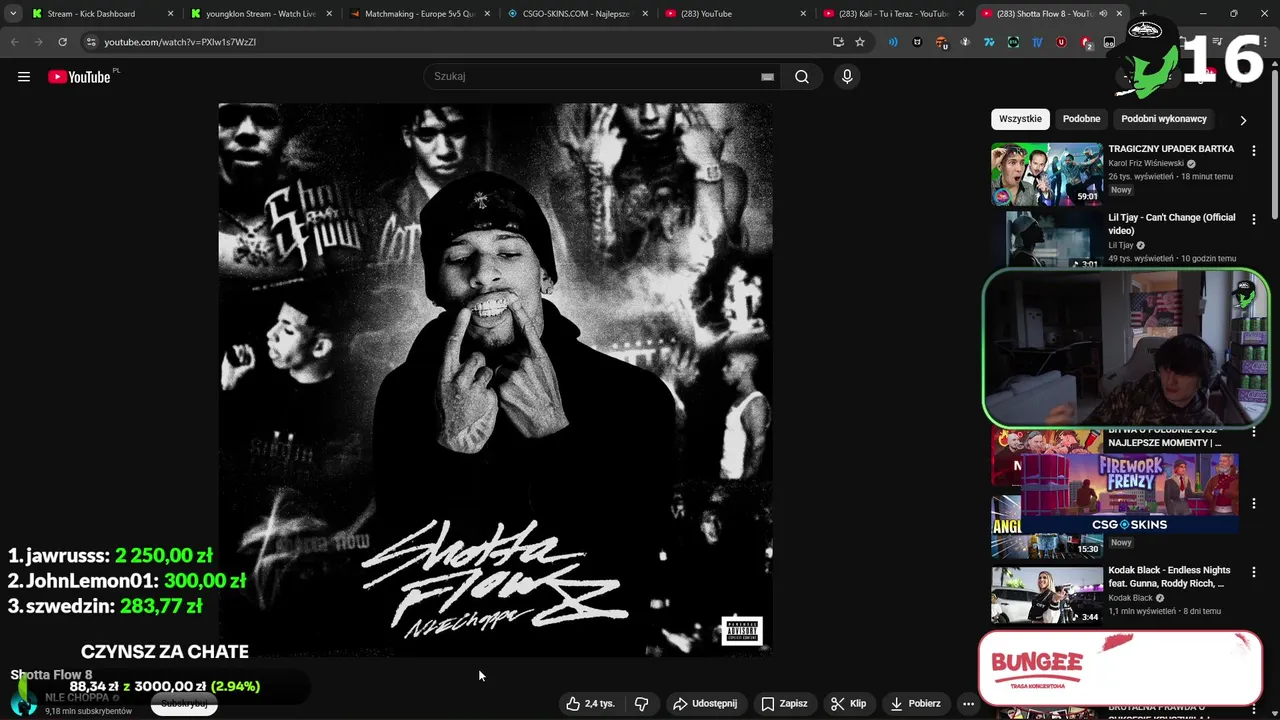Click the black cat extension icon
The width and height of the screenshot is (1280, 720).
click(x=917, y=42)
